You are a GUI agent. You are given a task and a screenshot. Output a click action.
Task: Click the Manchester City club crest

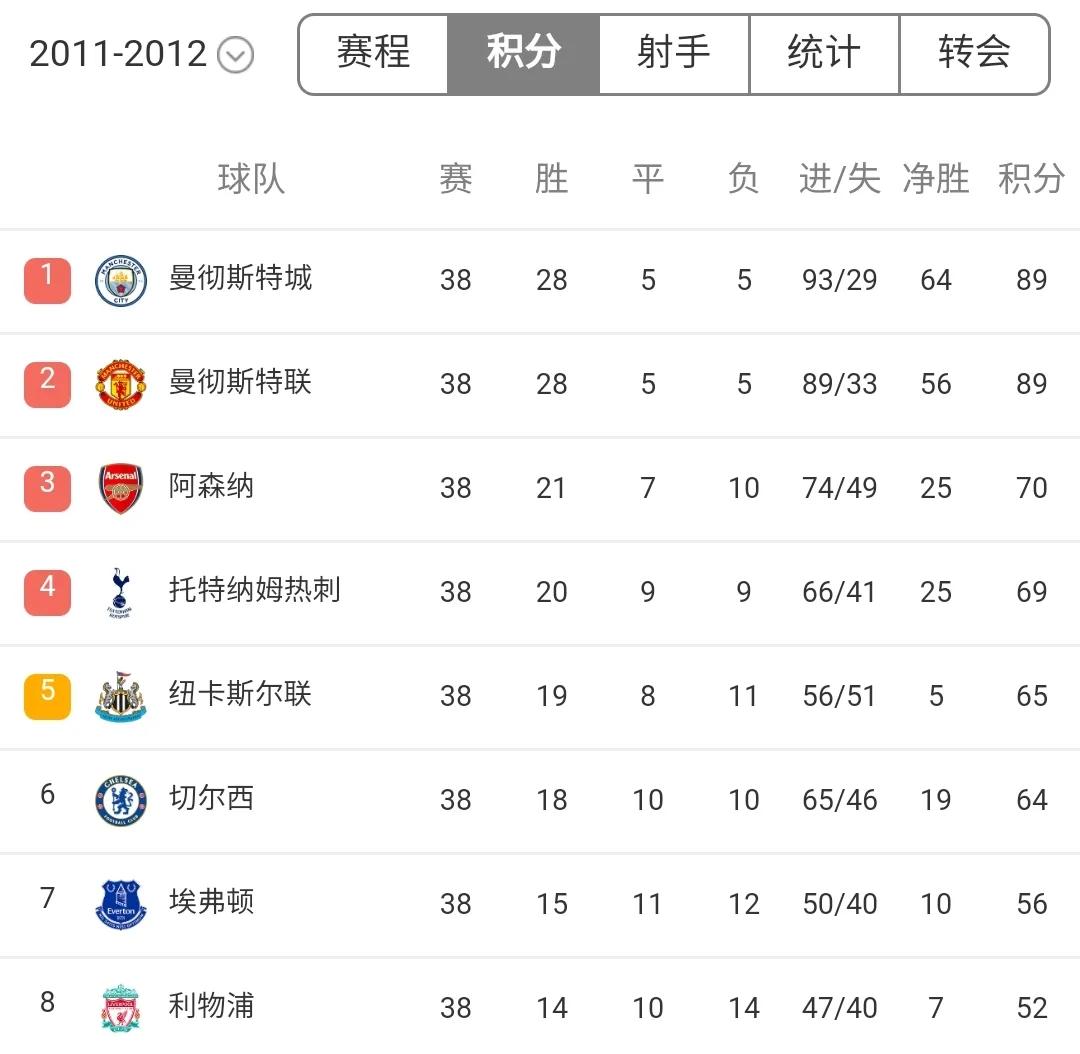[x=121, y=281]
